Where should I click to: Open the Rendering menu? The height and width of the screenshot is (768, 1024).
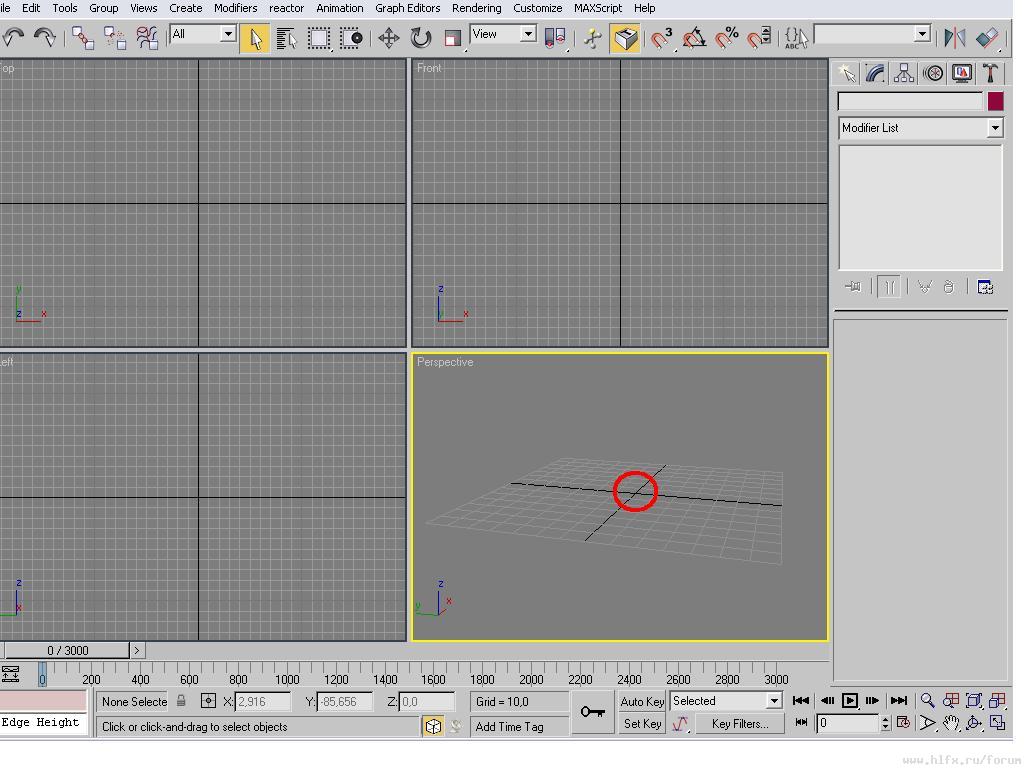476,8
